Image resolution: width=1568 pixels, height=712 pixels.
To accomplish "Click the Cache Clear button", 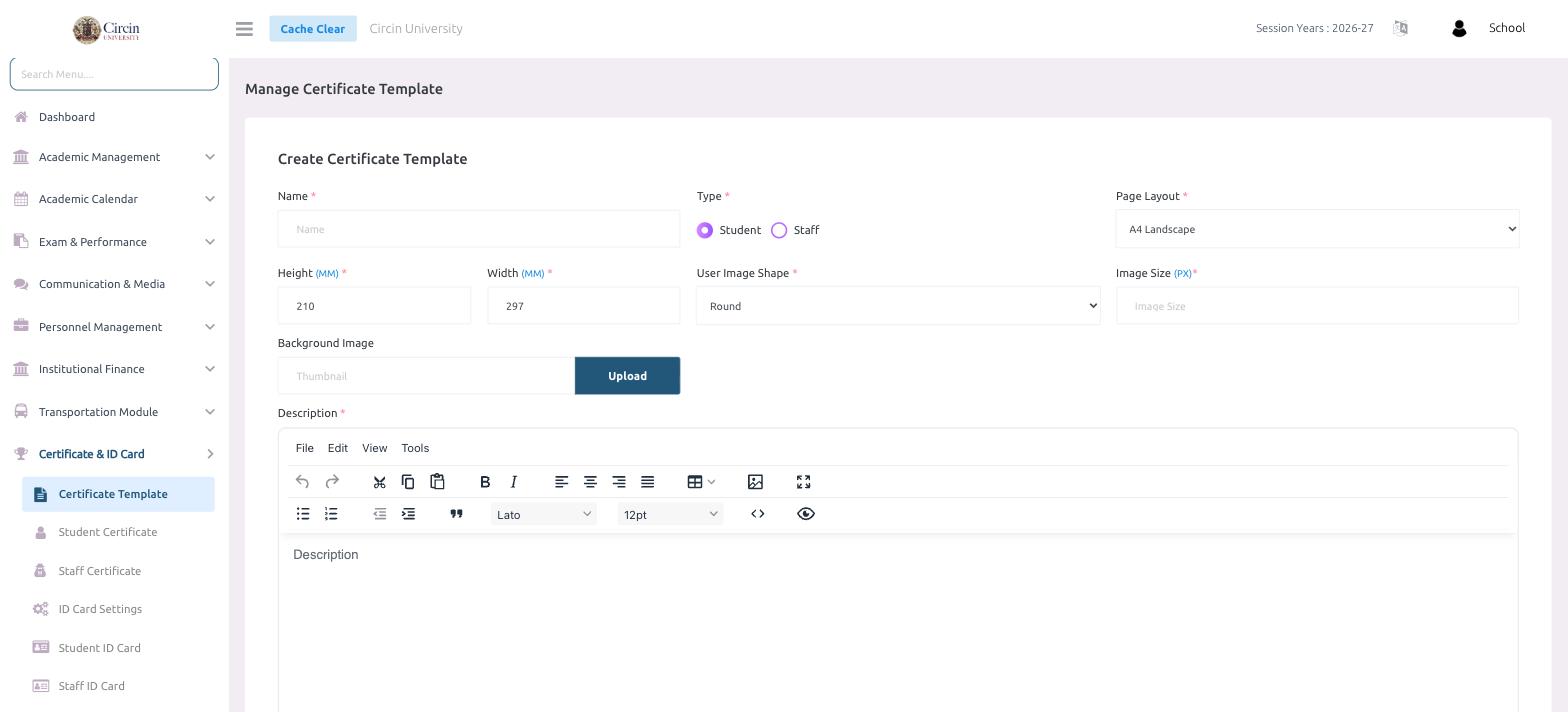I will point(313,29).
